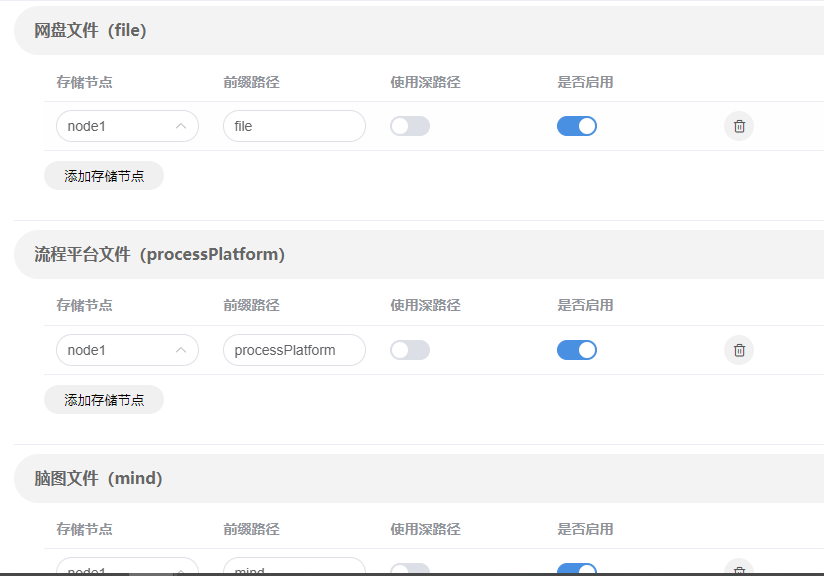
Task: Click chevron arrow in file's node1 selector
Action: [x=181, y=126]
